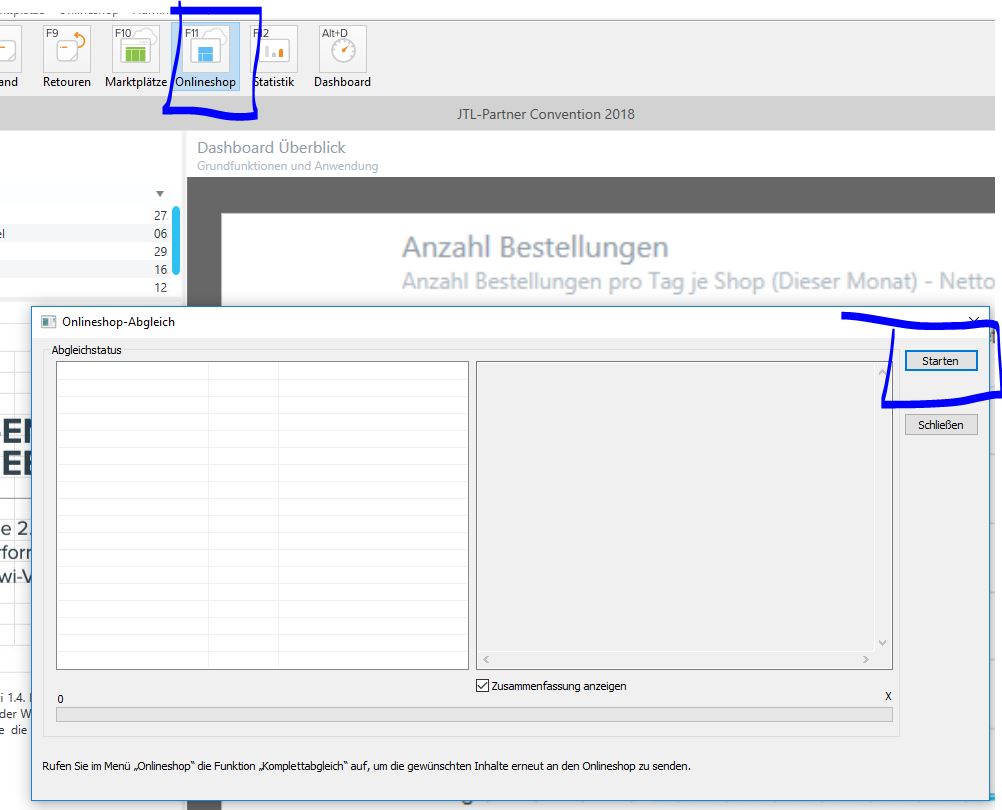Image resolution: width=1002 pixels, height=810 pixels.
Task: Click the Abgleichstatus group label
Action: (x=86, y=350)
